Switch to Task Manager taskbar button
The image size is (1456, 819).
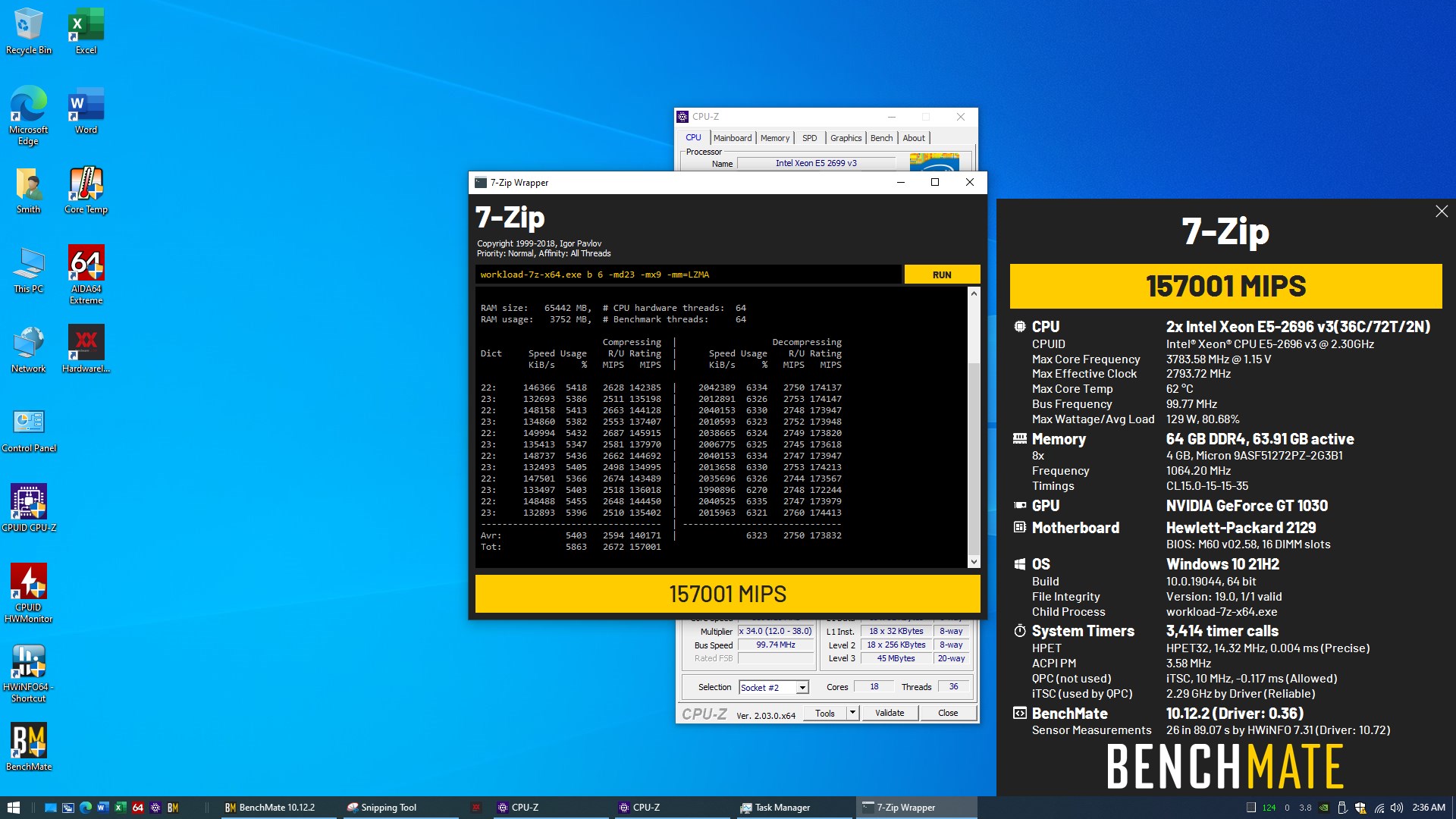(x=793, y=808)
